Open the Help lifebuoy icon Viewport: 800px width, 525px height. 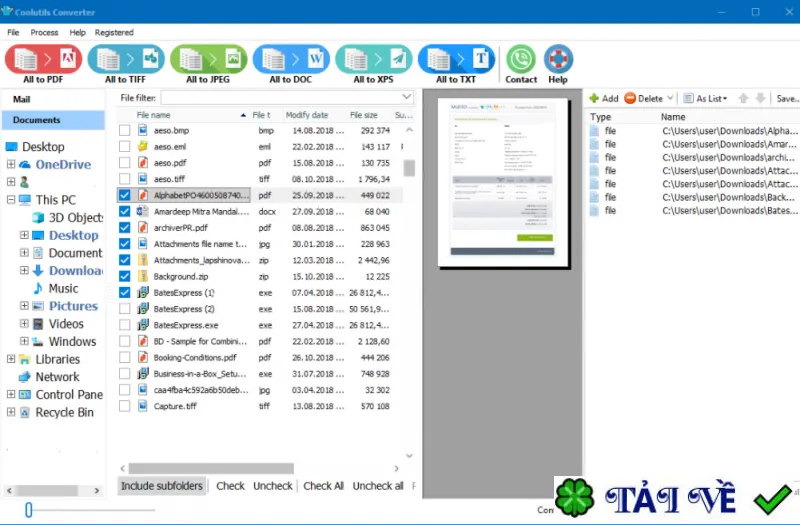coord(558,59)
